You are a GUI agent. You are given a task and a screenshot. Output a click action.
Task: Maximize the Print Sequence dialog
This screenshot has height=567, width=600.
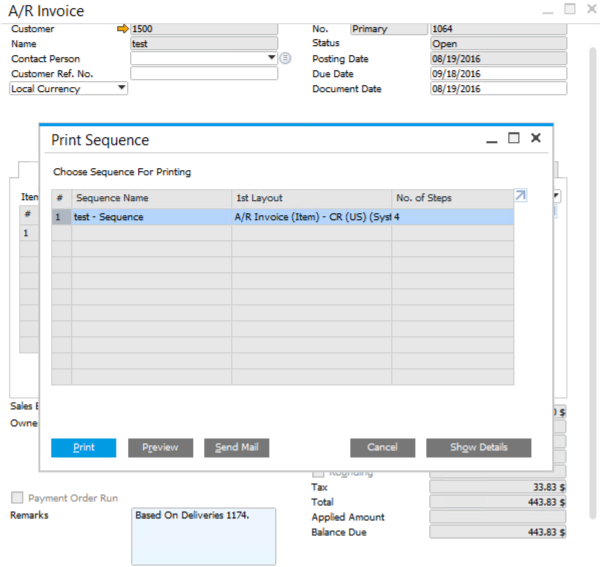[514, 139]
